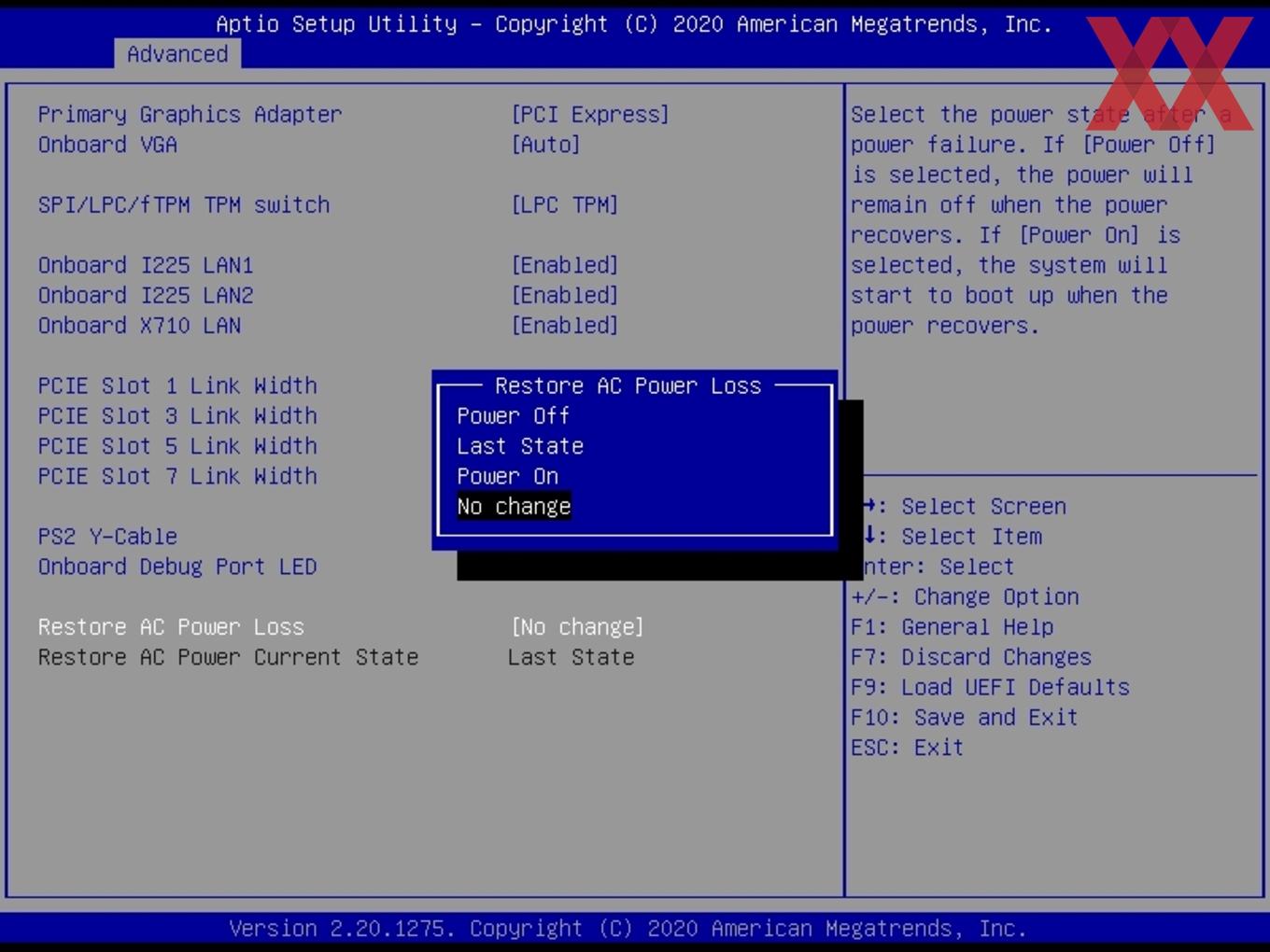
Task: Select Onboard X710 LAN label
Action: coord(139,326)
